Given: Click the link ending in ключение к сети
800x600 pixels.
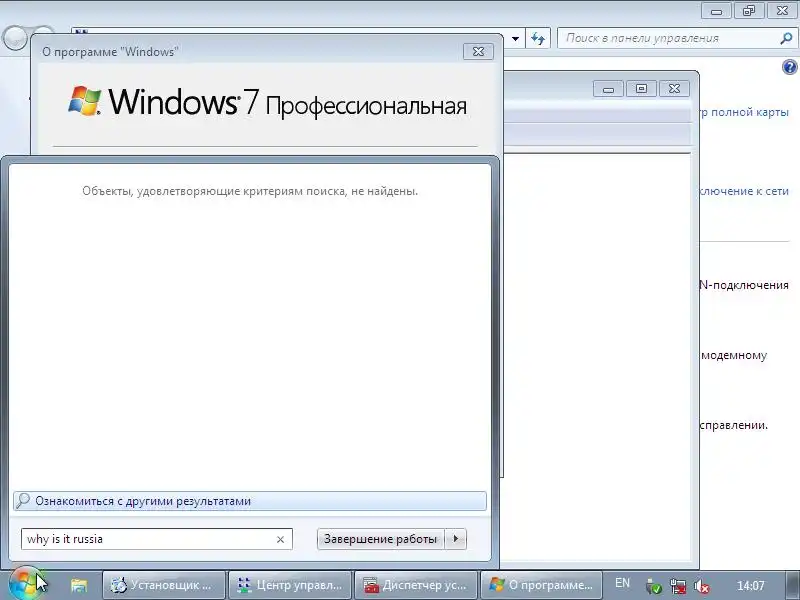Looking at the screenshot, I should (x=744, y=191).
